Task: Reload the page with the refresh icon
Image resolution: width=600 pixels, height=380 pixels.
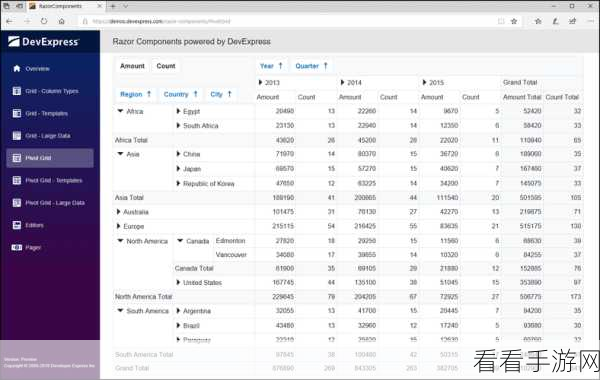Action: point(44,21)
